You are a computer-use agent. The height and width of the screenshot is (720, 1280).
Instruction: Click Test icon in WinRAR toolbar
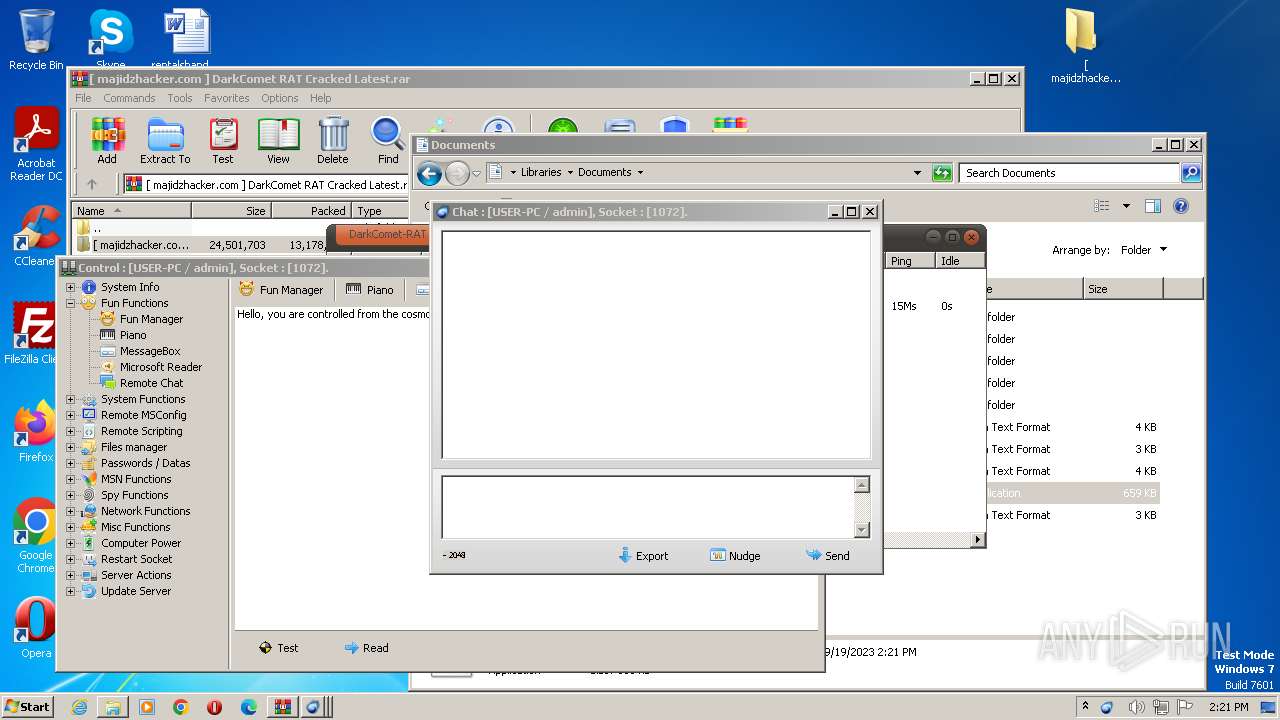click(x=223, y=140)
